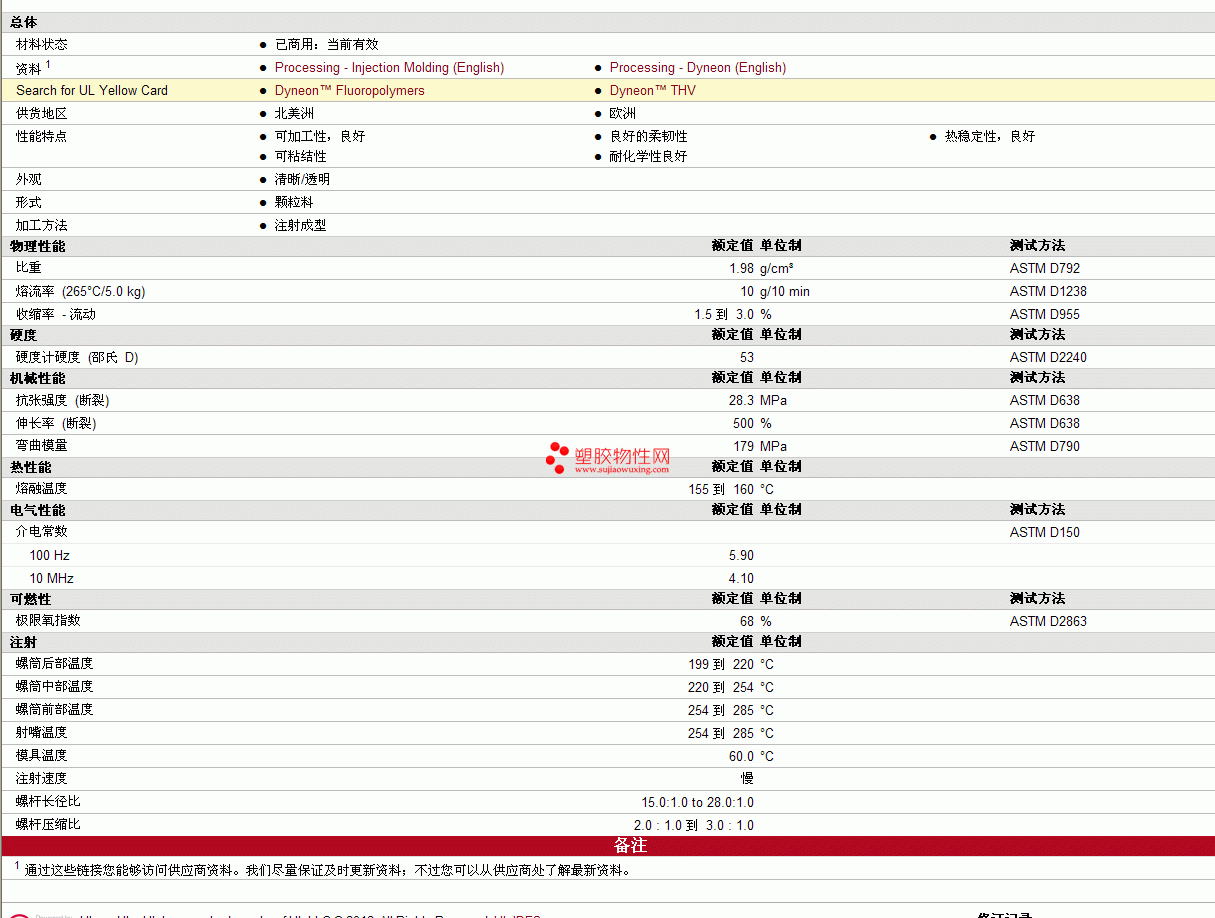The width and height of the screenshot is (1215, 918).
Task: Click 5.90 value in 100 Hz row
Action: click(742, 556)
